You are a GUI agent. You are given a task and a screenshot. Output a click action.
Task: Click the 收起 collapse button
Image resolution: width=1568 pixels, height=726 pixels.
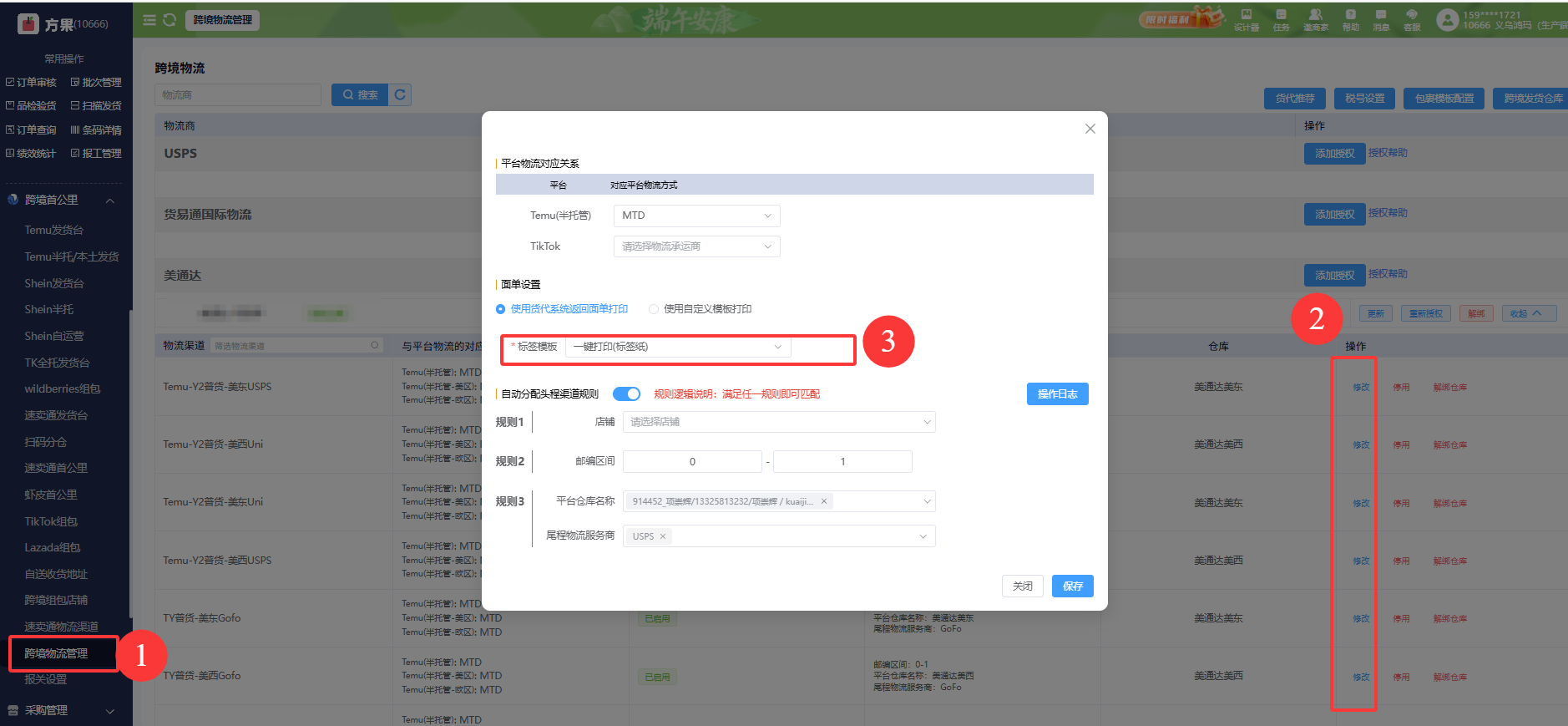coord(1530,313)
